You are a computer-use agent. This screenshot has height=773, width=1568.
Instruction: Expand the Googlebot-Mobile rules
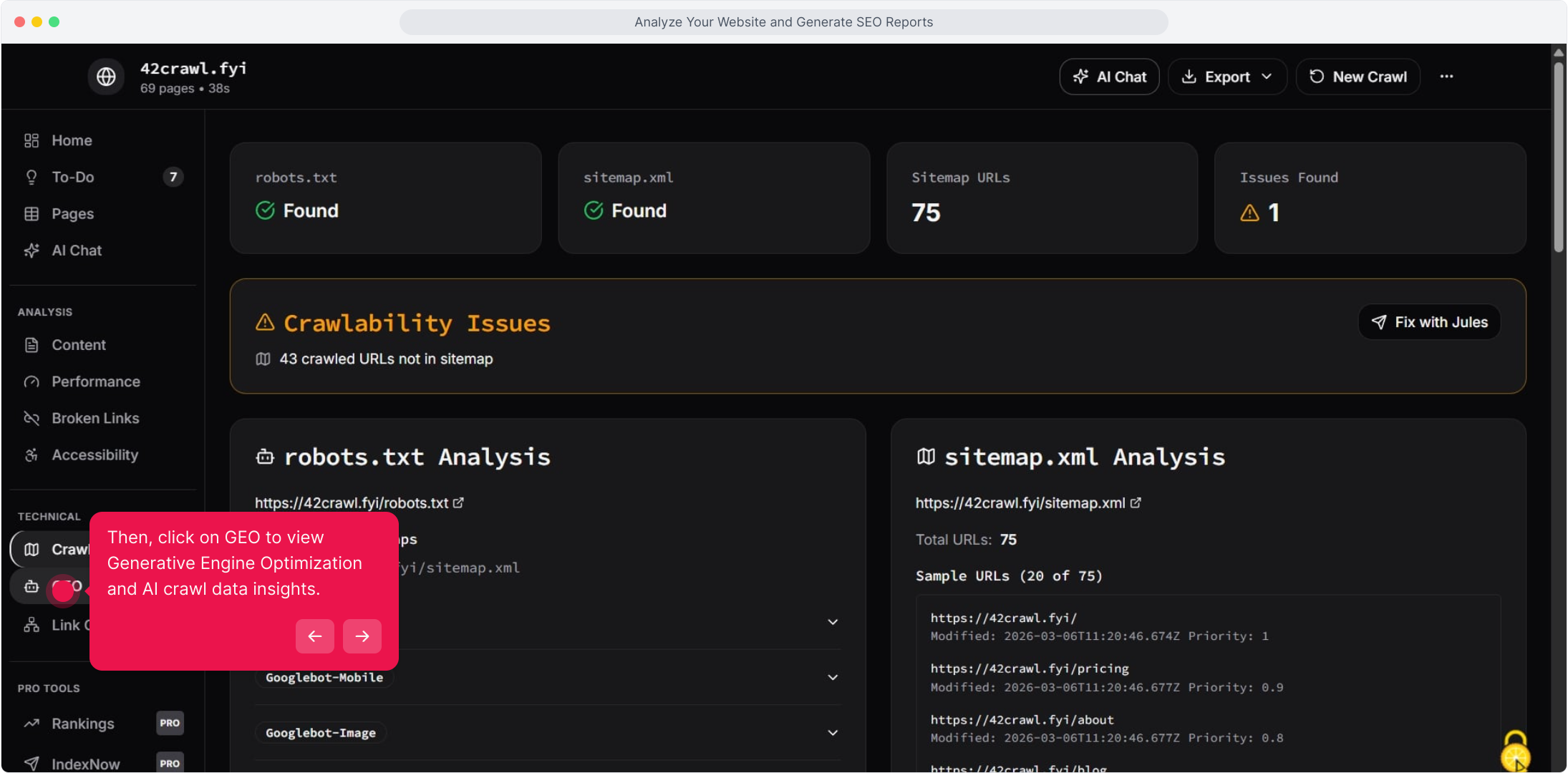(x=833, y=677)
